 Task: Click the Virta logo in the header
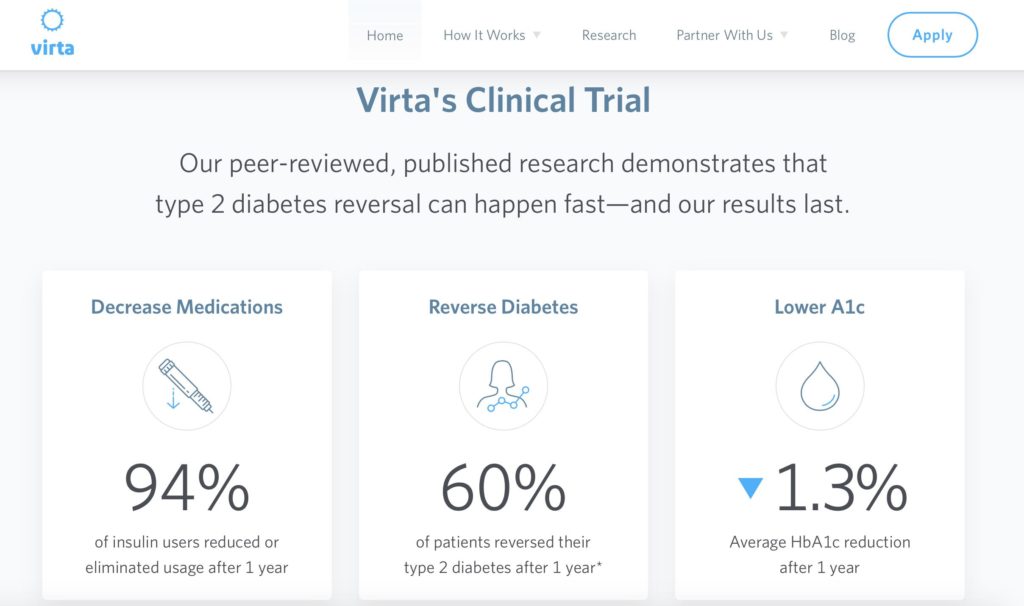click(x=52, y=33)
